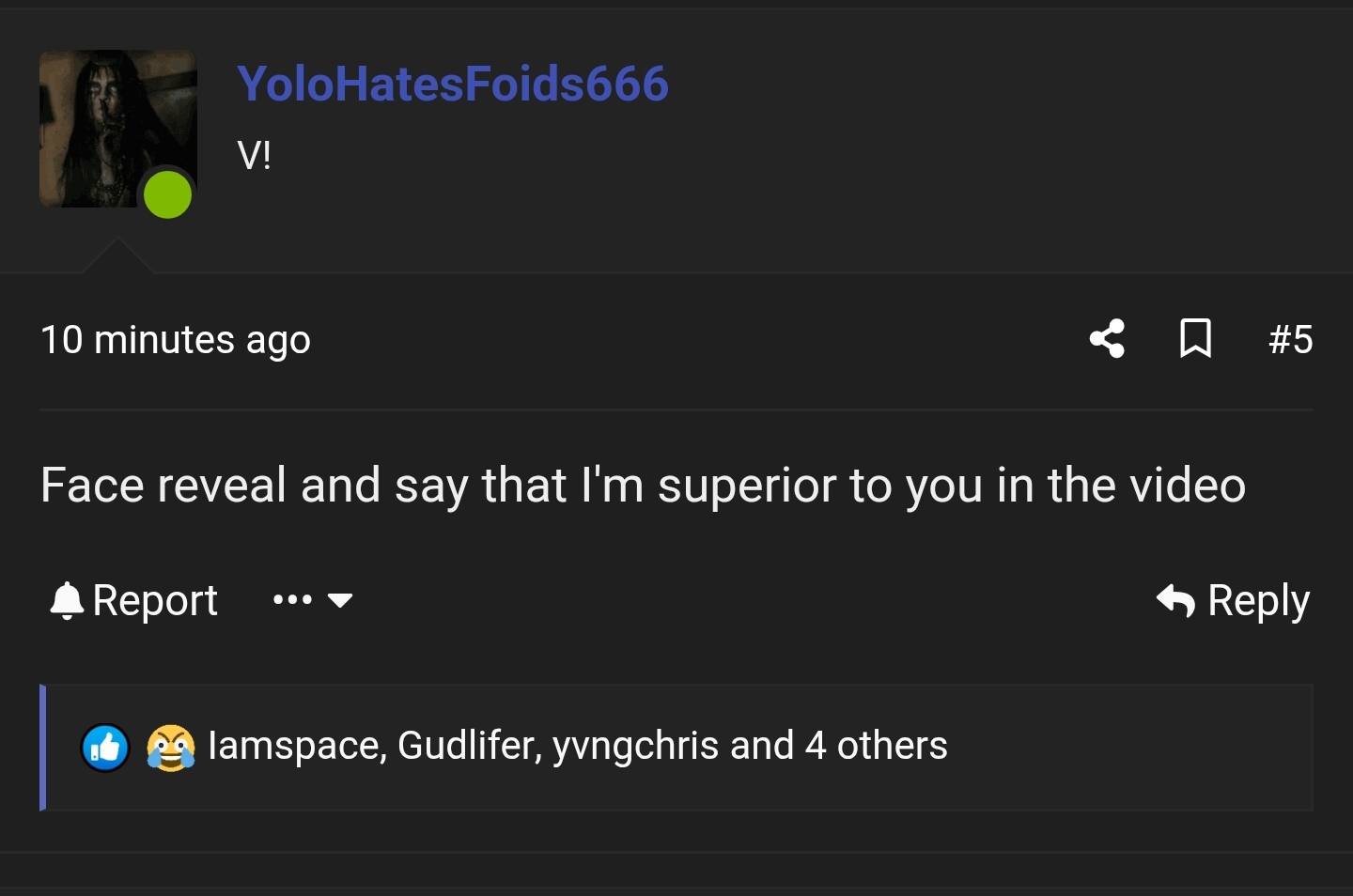The height and width of the screenshot is (896, 1353).
Task: Click the '10 minutes ago' timestamp
Action: [176, 339]
